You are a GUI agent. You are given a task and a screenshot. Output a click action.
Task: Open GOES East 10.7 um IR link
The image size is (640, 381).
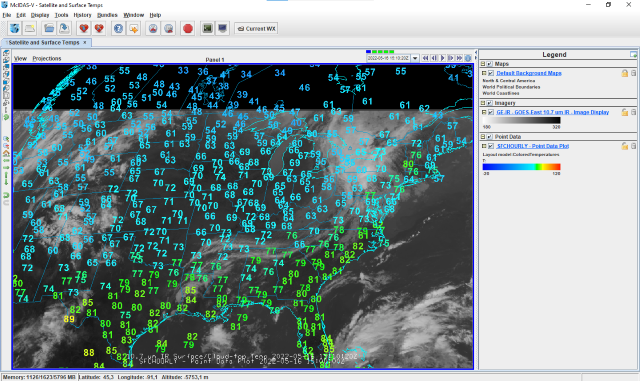[x=553, y=112]
